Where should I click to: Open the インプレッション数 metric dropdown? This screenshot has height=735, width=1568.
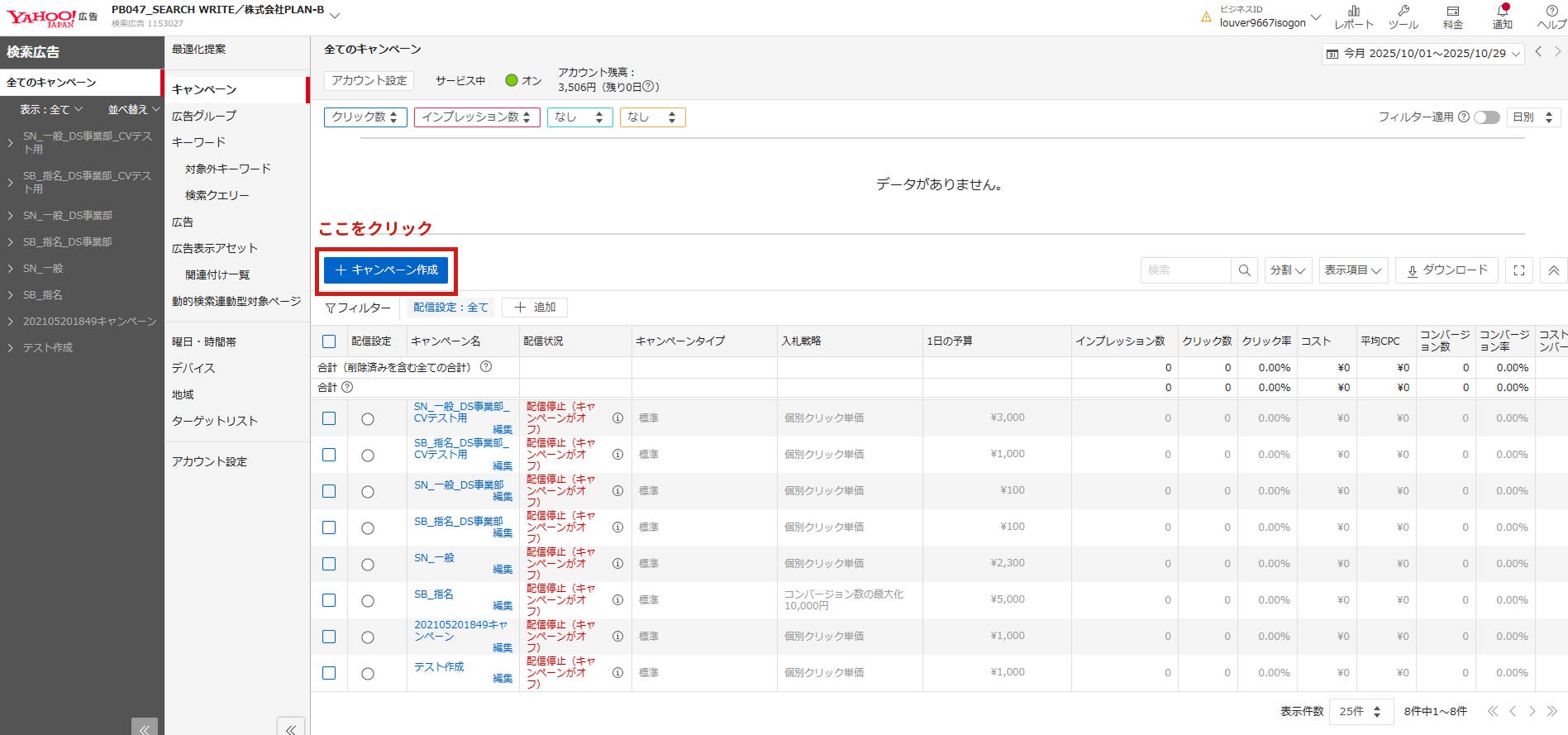click(477, 117)
